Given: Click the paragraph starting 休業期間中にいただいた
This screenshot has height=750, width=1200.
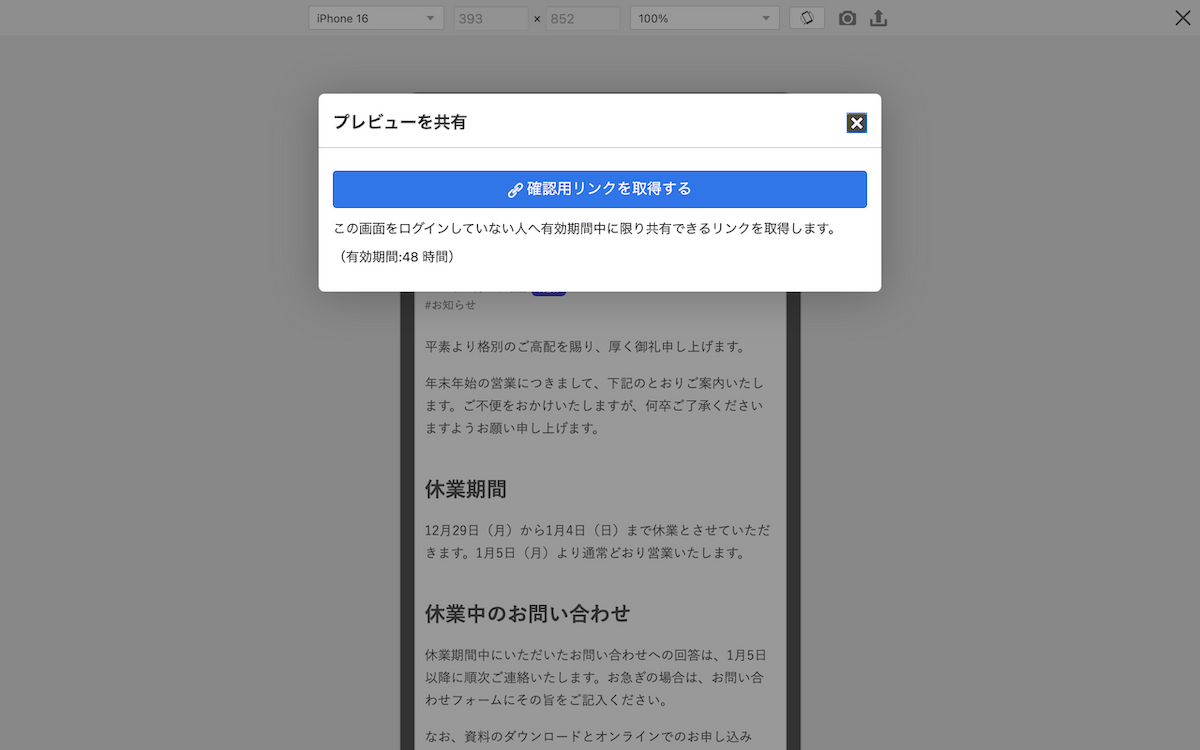Looking at the screenshot, I should tap(597, 677).
